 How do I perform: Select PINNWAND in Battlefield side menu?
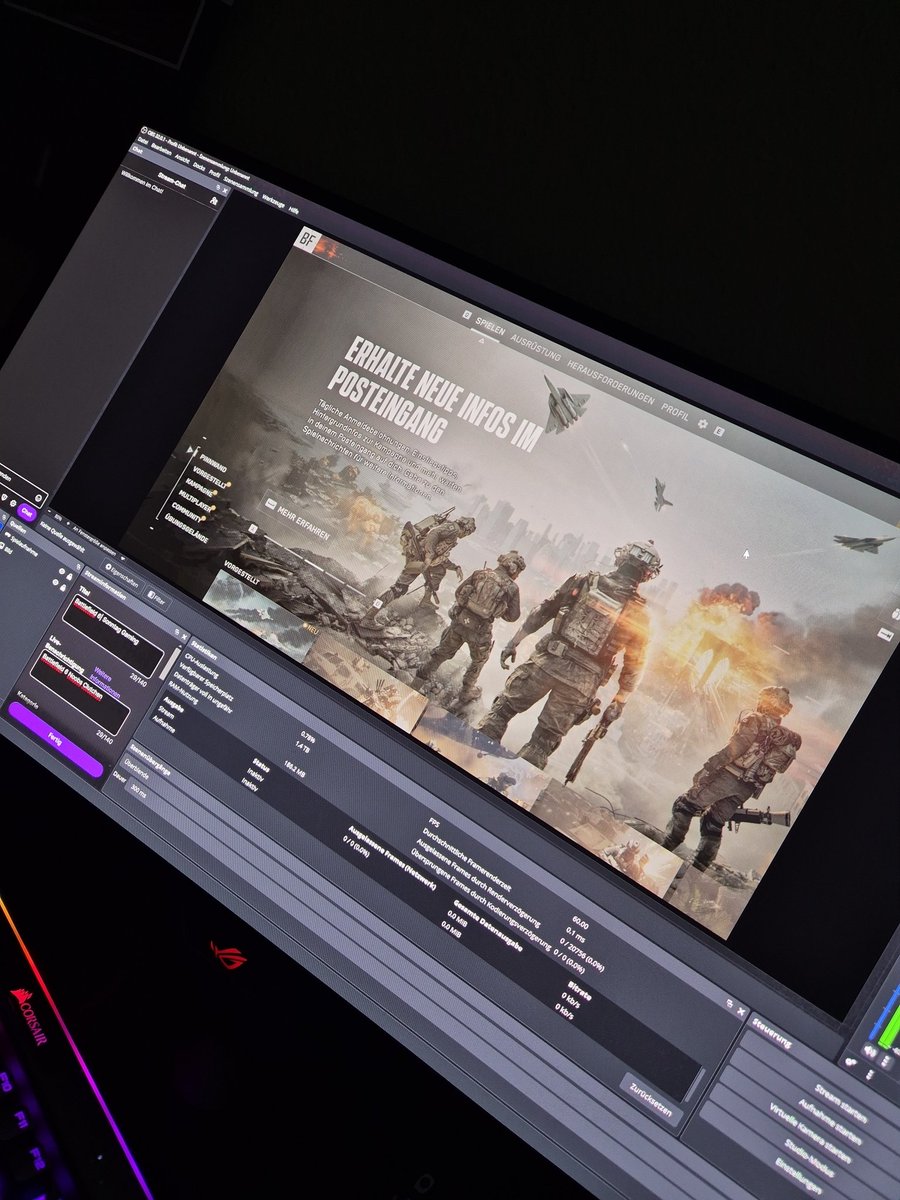pos(213,463)
